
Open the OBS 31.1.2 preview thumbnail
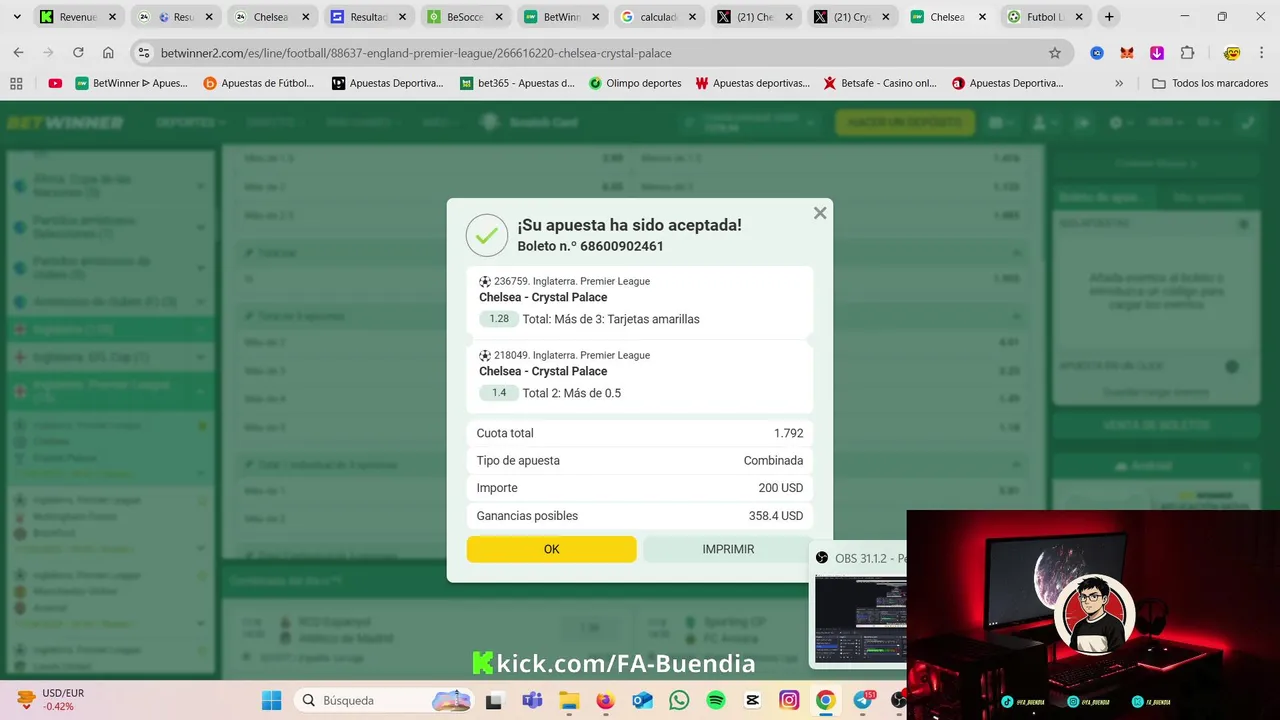[x=861, y=619]
